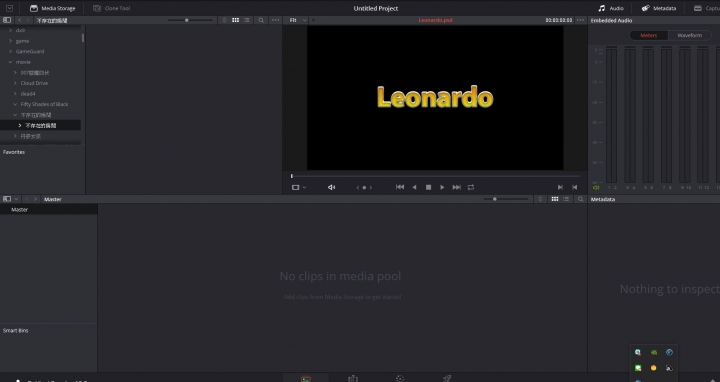Click the Smart Bins header

point(16,331)
